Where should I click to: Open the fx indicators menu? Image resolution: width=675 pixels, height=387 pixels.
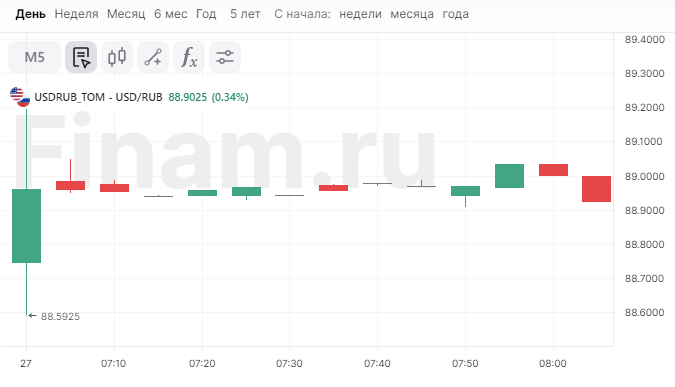tap(189, 57)
